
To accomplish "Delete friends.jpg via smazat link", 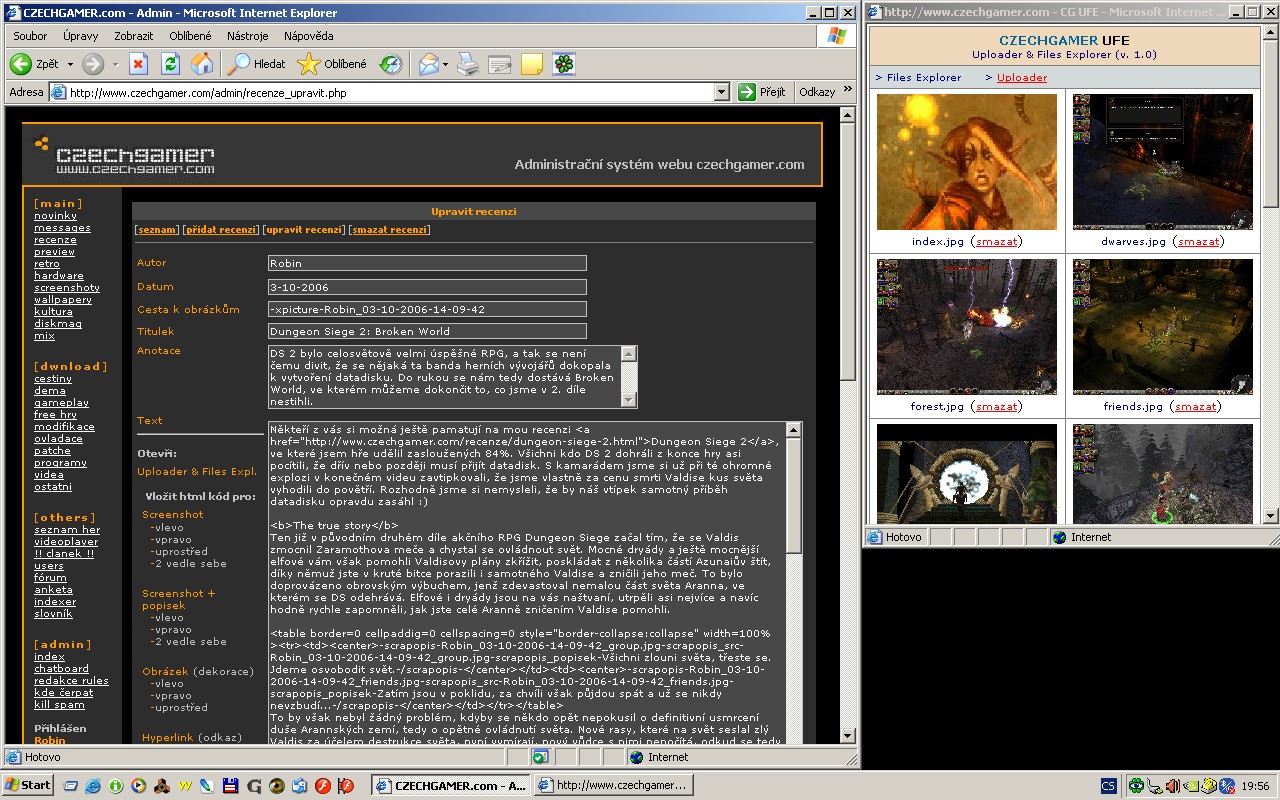I will coord(1195,406).
